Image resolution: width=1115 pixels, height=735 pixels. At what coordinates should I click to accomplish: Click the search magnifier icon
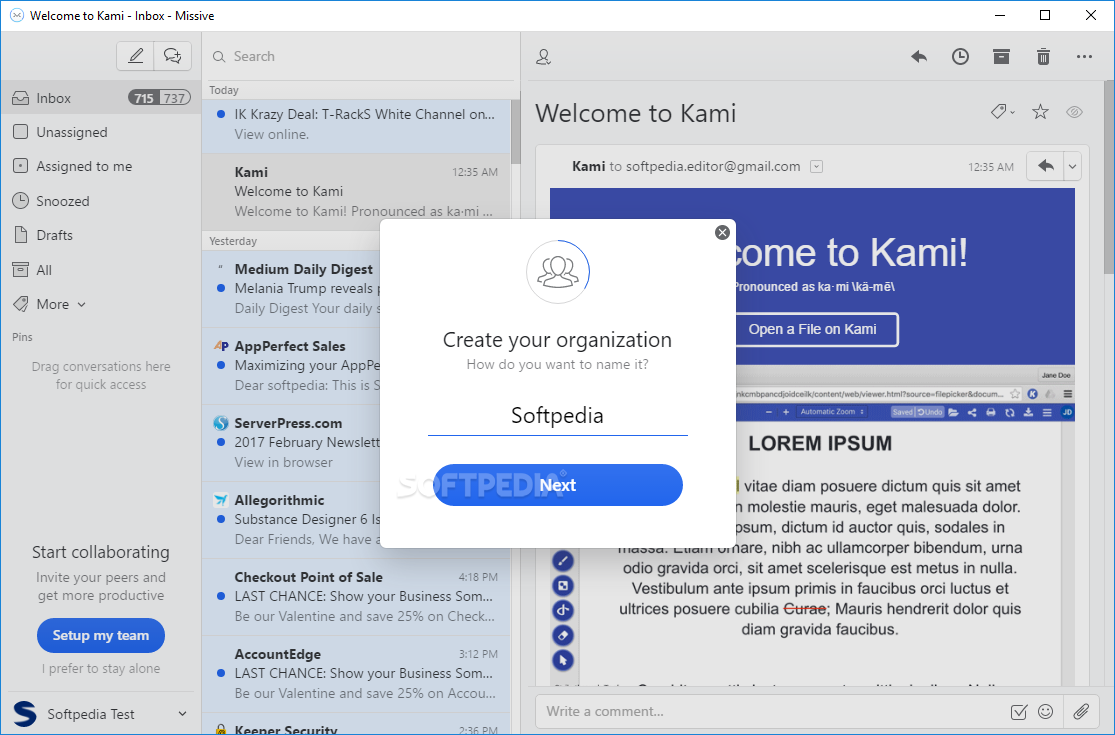[219, 56]
